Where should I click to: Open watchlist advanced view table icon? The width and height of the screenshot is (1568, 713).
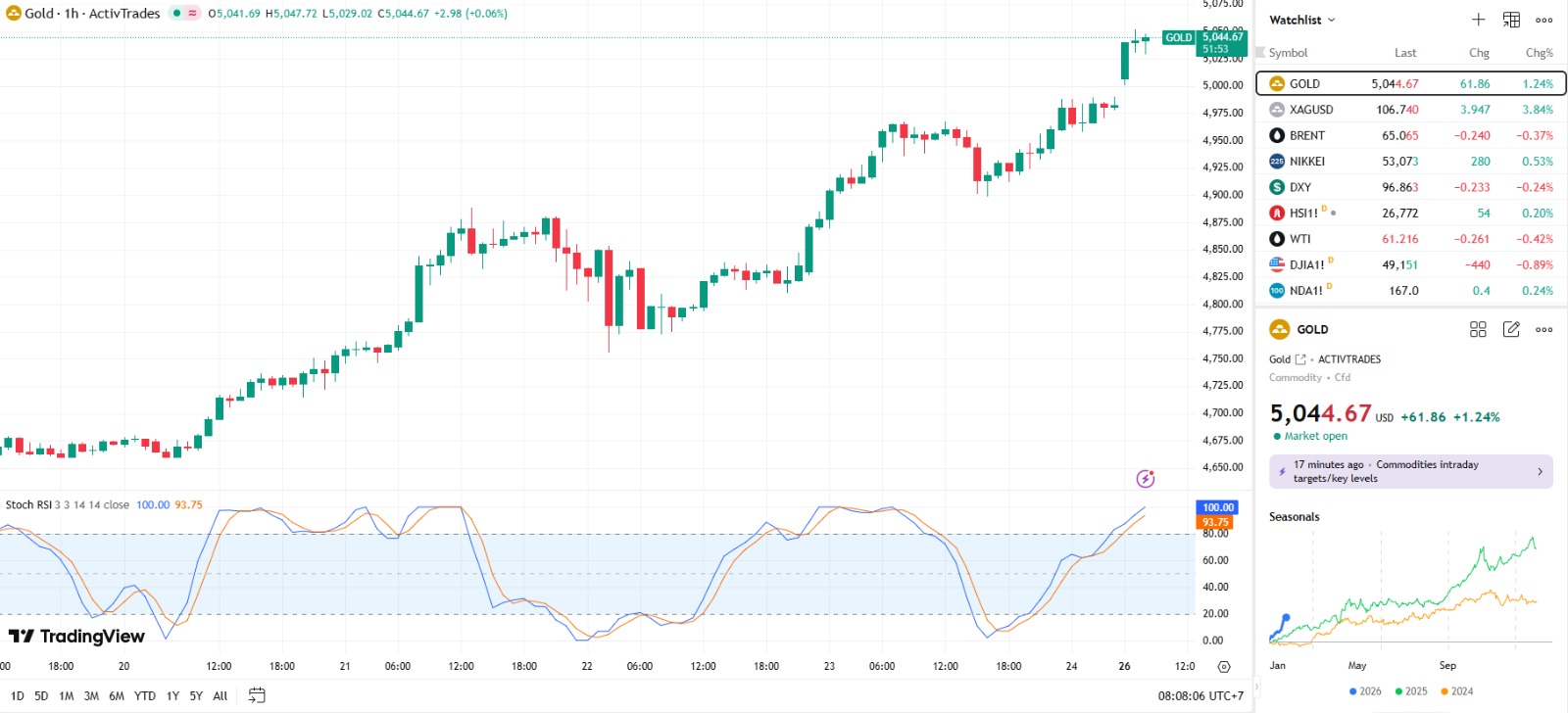point(1511,20)
